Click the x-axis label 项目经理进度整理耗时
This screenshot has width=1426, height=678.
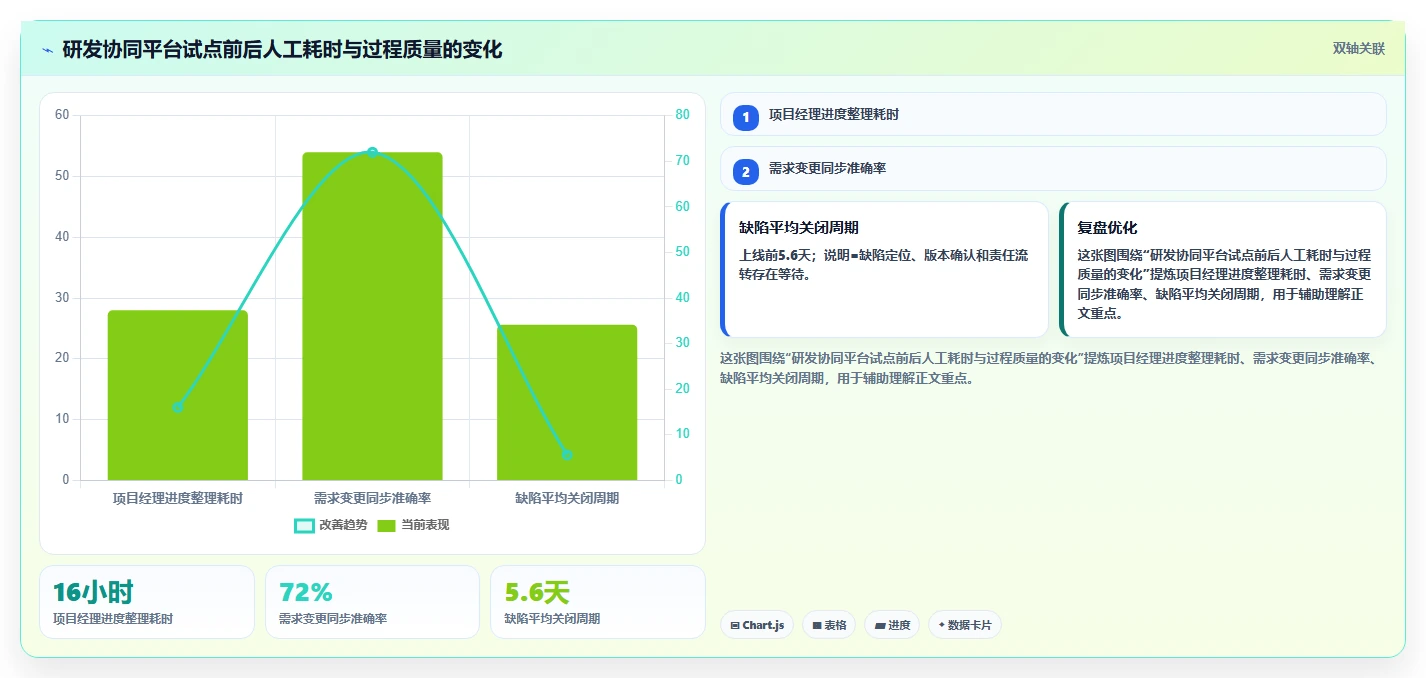(x=178, y=497)
